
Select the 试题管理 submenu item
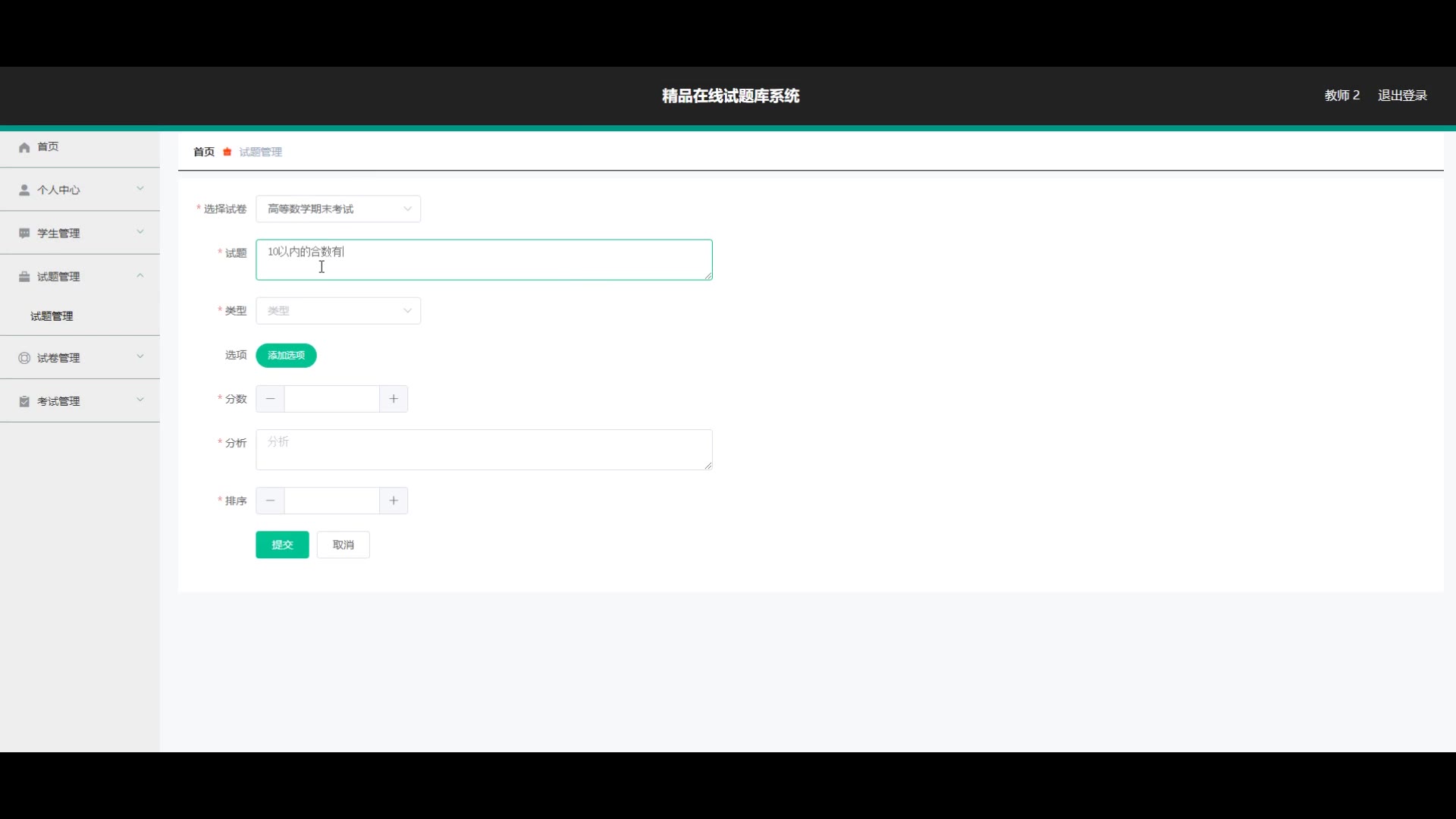tap(52, 316)
